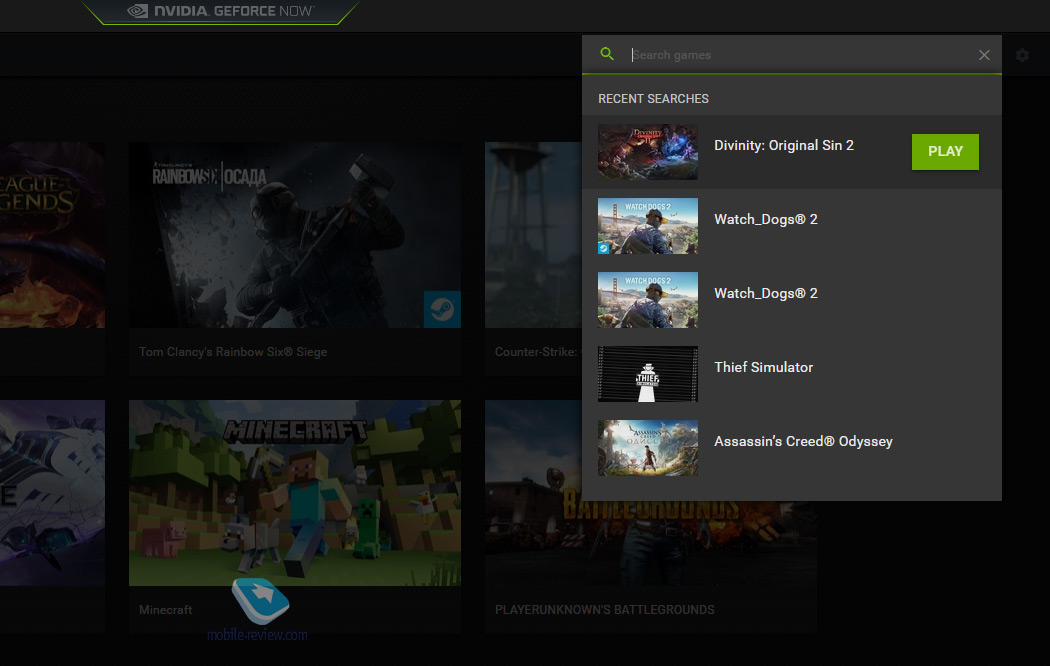Open the Watch_Dogs 2 thumbnail directly above Thief Simulator
This screenshot has height=666, width=1050.
(648, 300)
